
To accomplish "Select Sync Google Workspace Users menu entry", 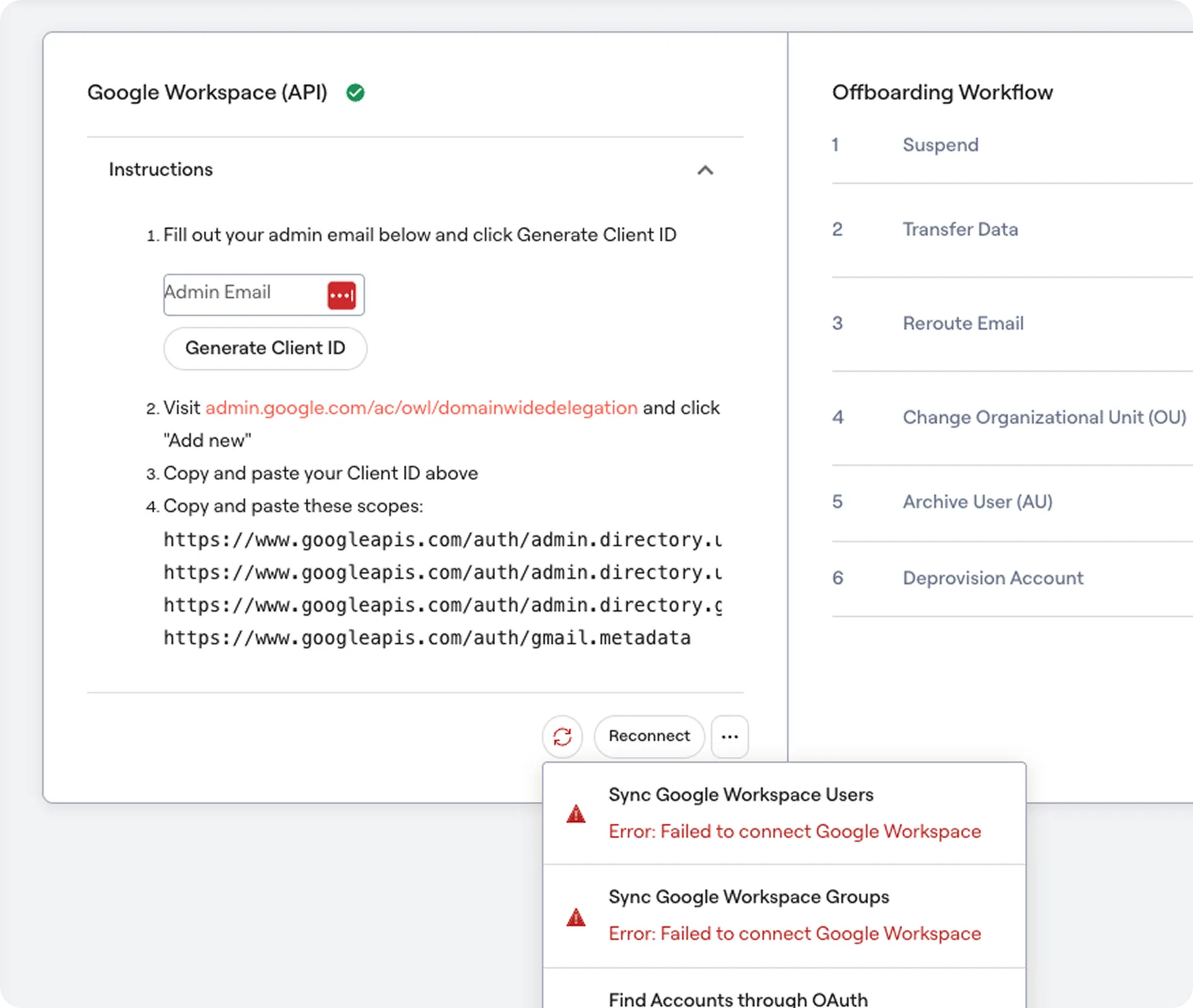I will coord(784,813).
